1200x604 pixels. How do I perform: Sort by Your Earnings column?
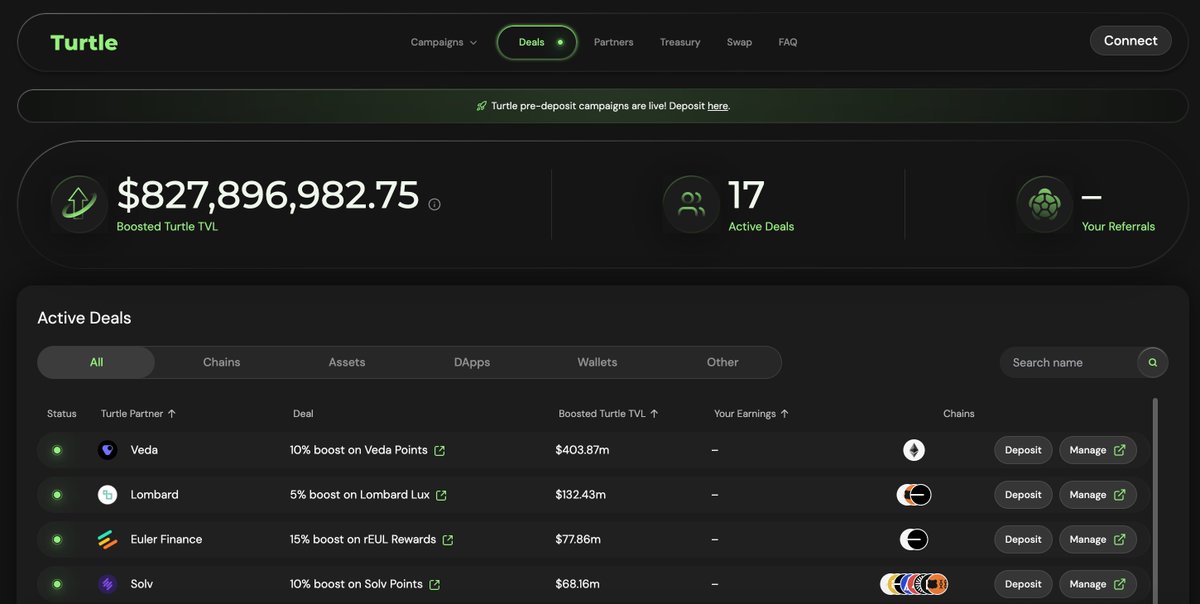pyautogui.click(x=752, y=413)
